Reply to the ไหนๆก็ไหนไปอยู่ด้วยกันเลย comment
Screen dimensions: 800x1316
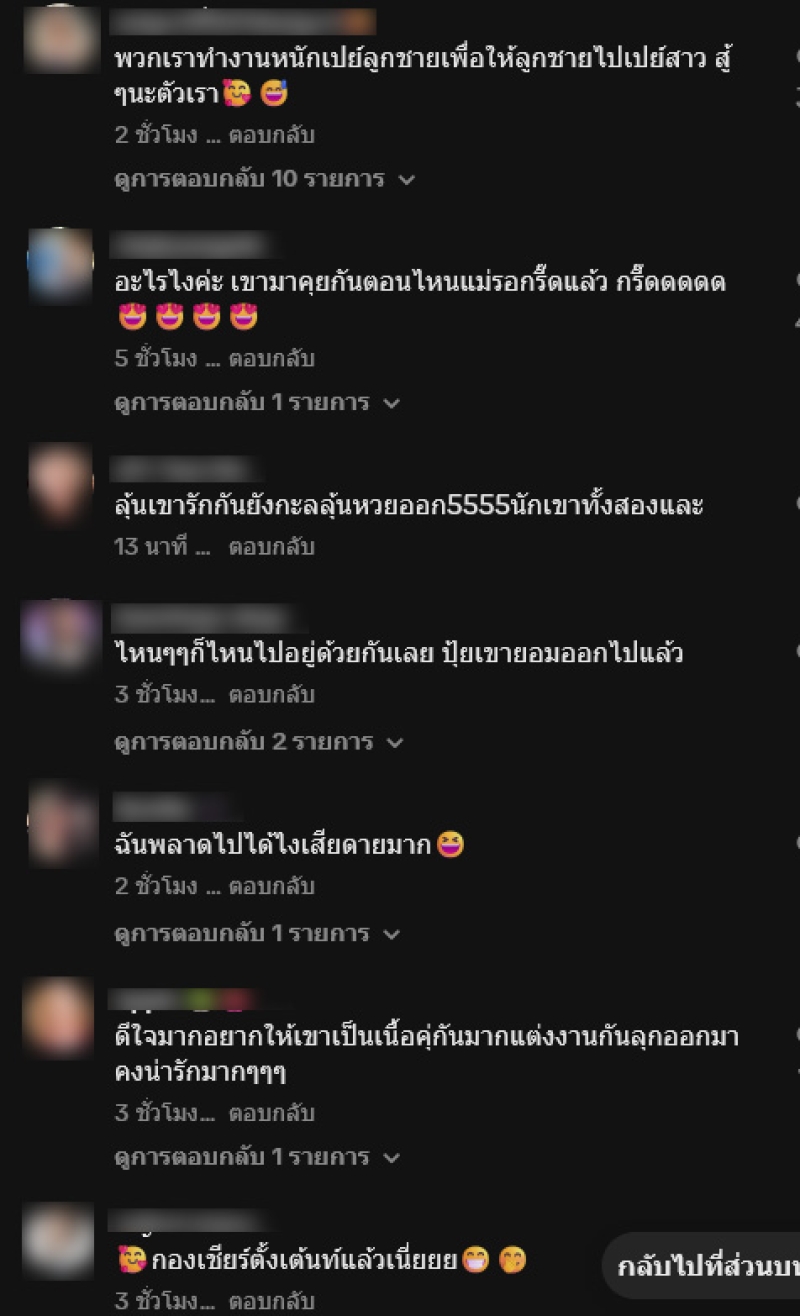[x=271, y=694]
